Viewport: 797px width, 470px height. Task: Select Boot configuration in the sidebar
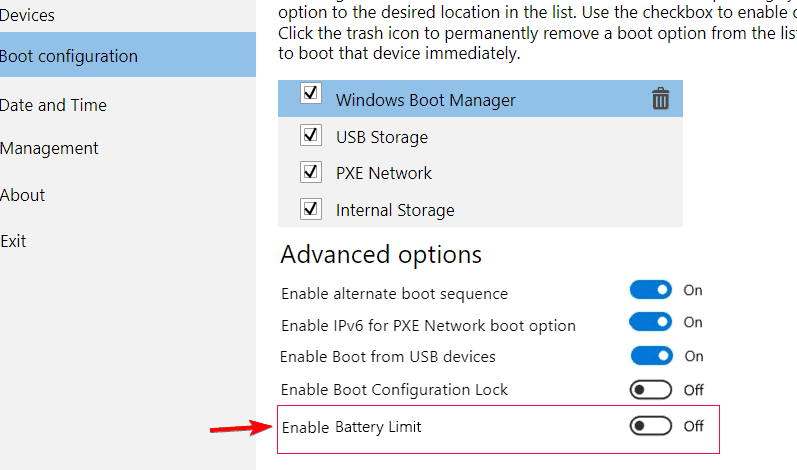coord(70,56)
